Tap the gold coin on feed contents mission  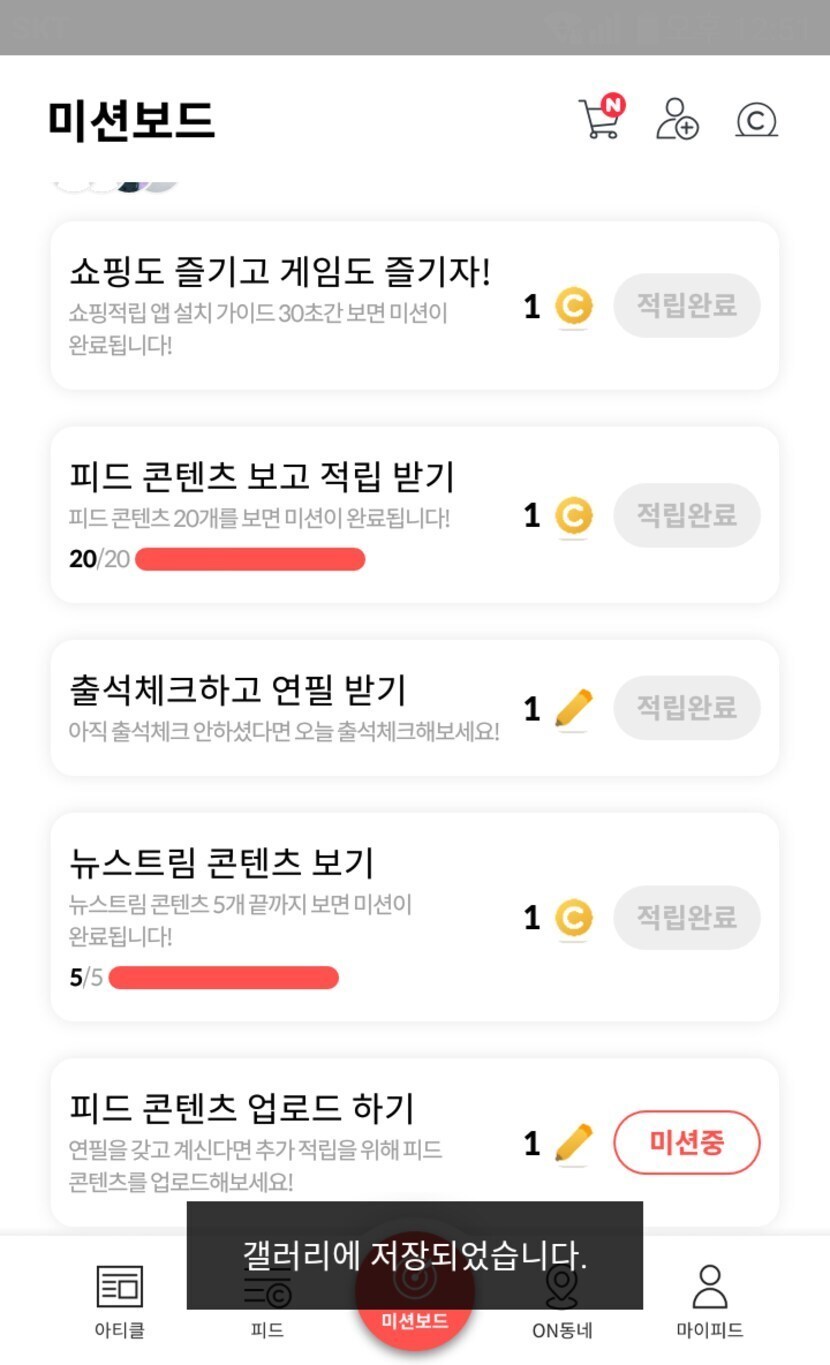point(573,516)
